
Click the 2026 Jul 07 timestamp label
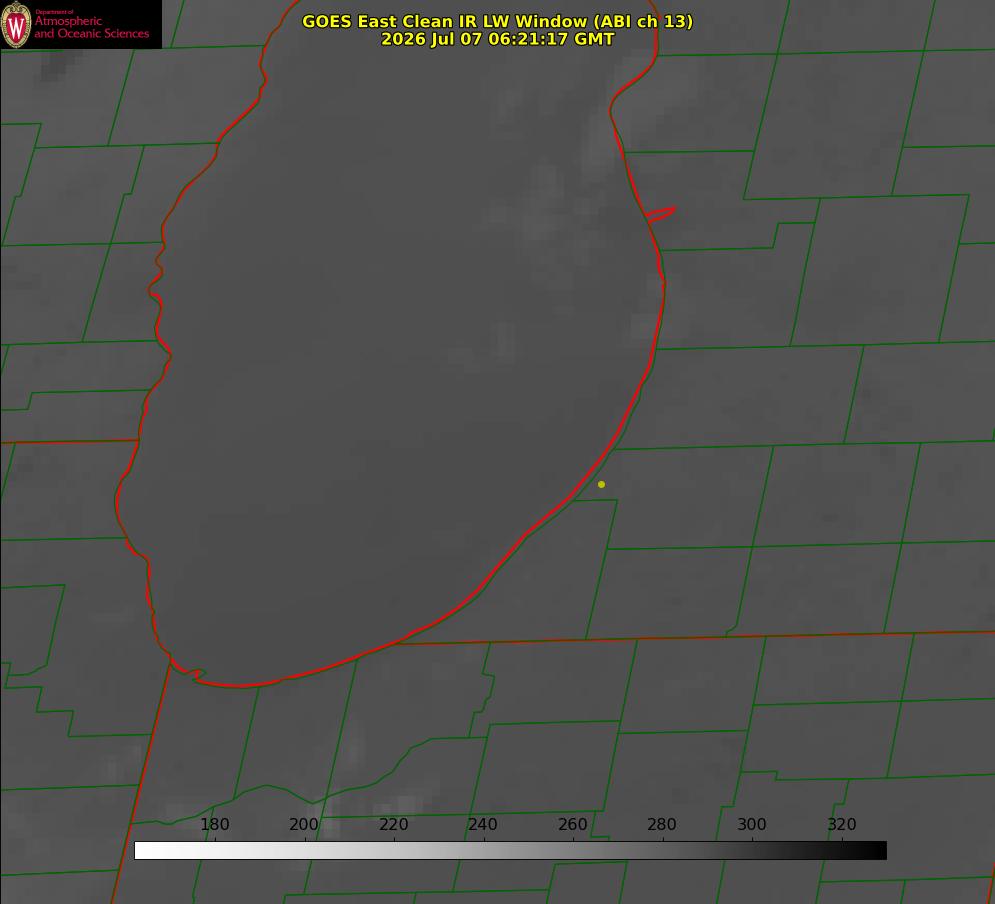click(x=497, y=39)
